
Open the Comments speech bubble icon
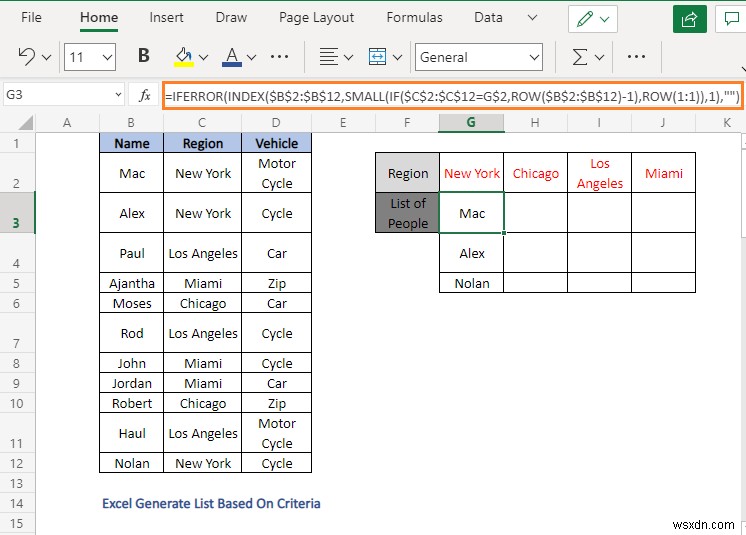tap(731, 19)
